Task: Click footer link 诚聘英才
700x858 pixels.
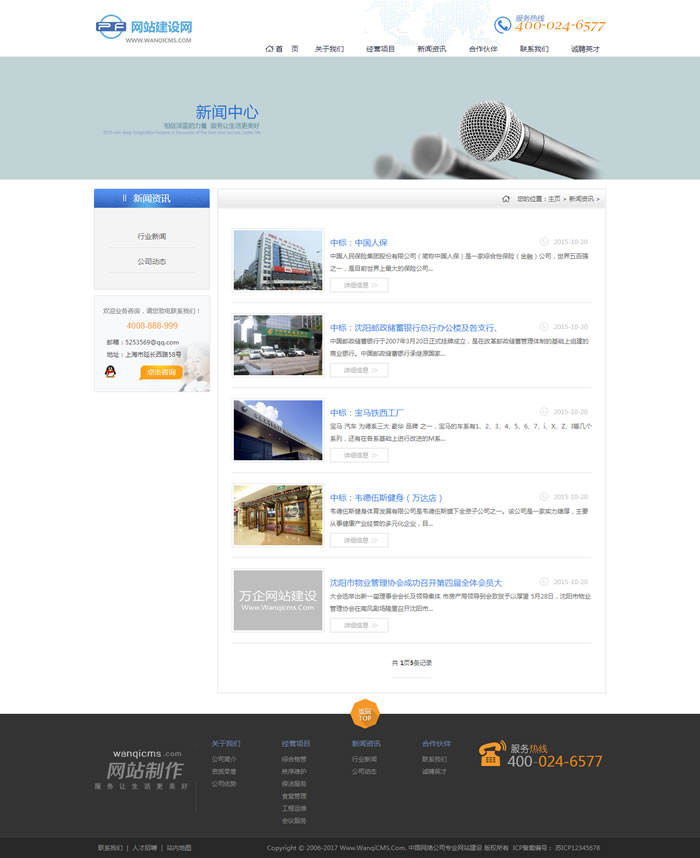Action: [435, 772]
